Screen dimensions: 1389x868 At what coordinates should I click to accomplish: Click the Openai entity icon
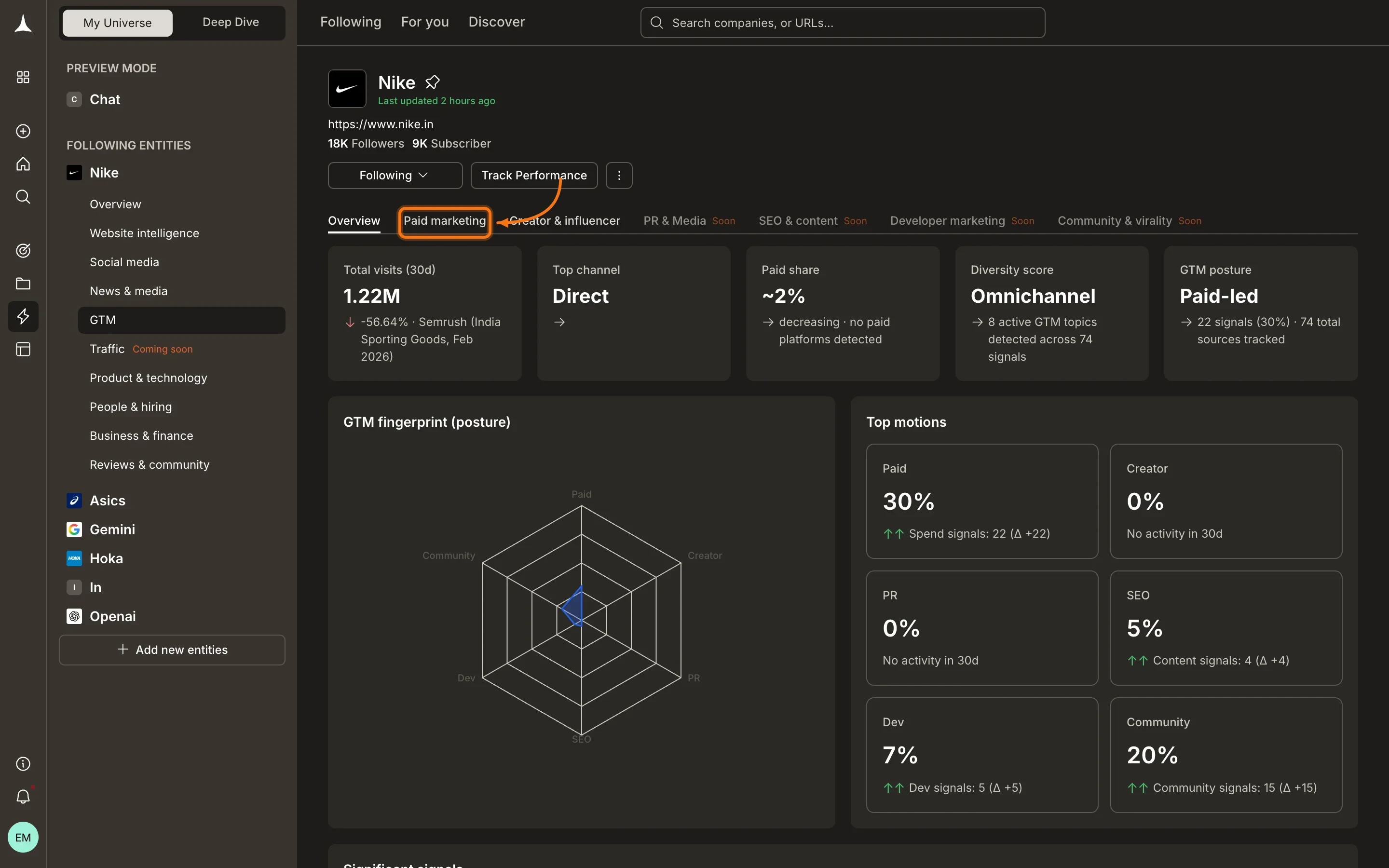coord(74,616)
